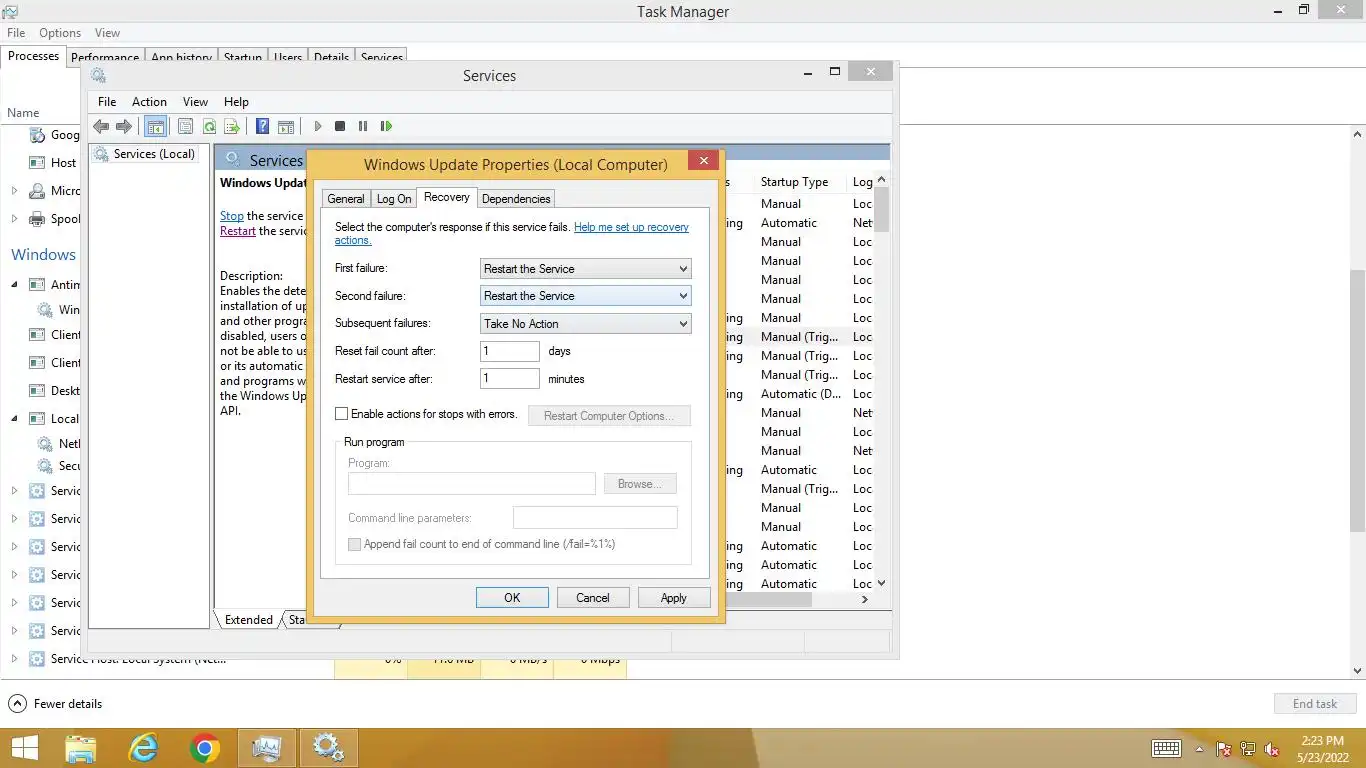Switch to the Log On tab
Image resolution: width=1366 pixels, height=768 pixels.
point(394,199)
